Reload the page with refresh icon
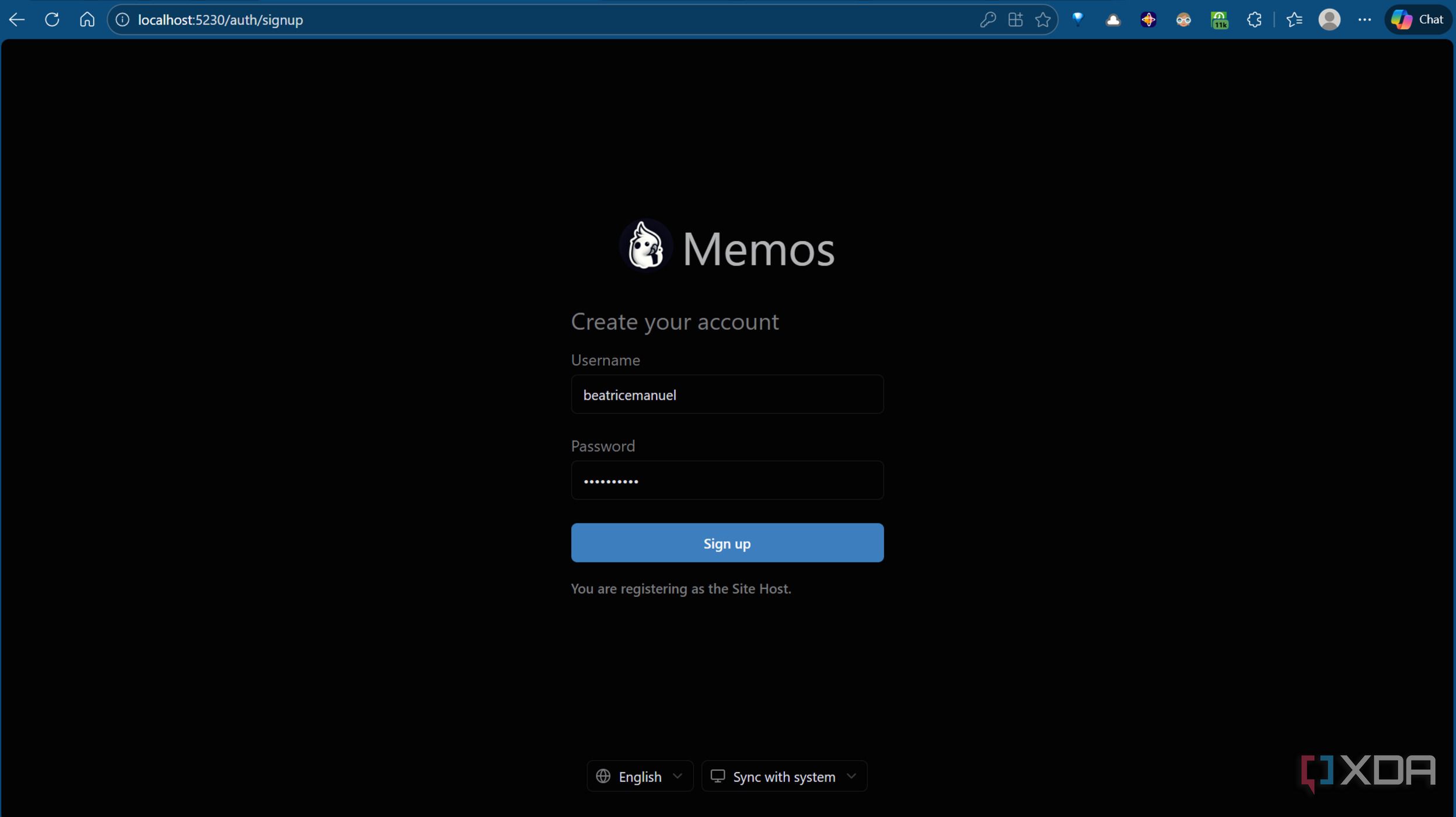 point(52,20)
